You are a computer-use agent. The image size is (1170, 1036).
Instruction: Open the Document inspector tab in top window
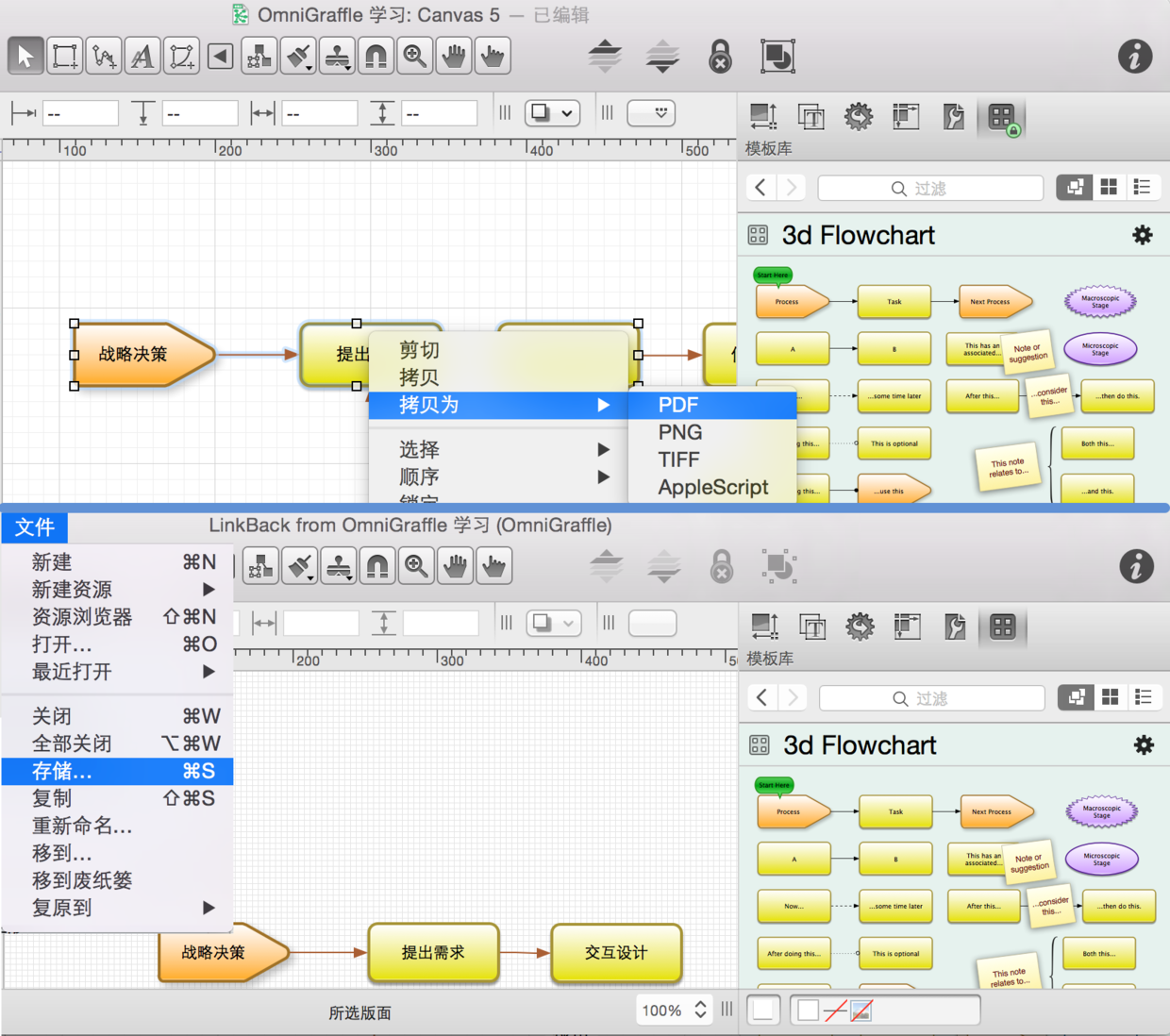coord(954,116)
